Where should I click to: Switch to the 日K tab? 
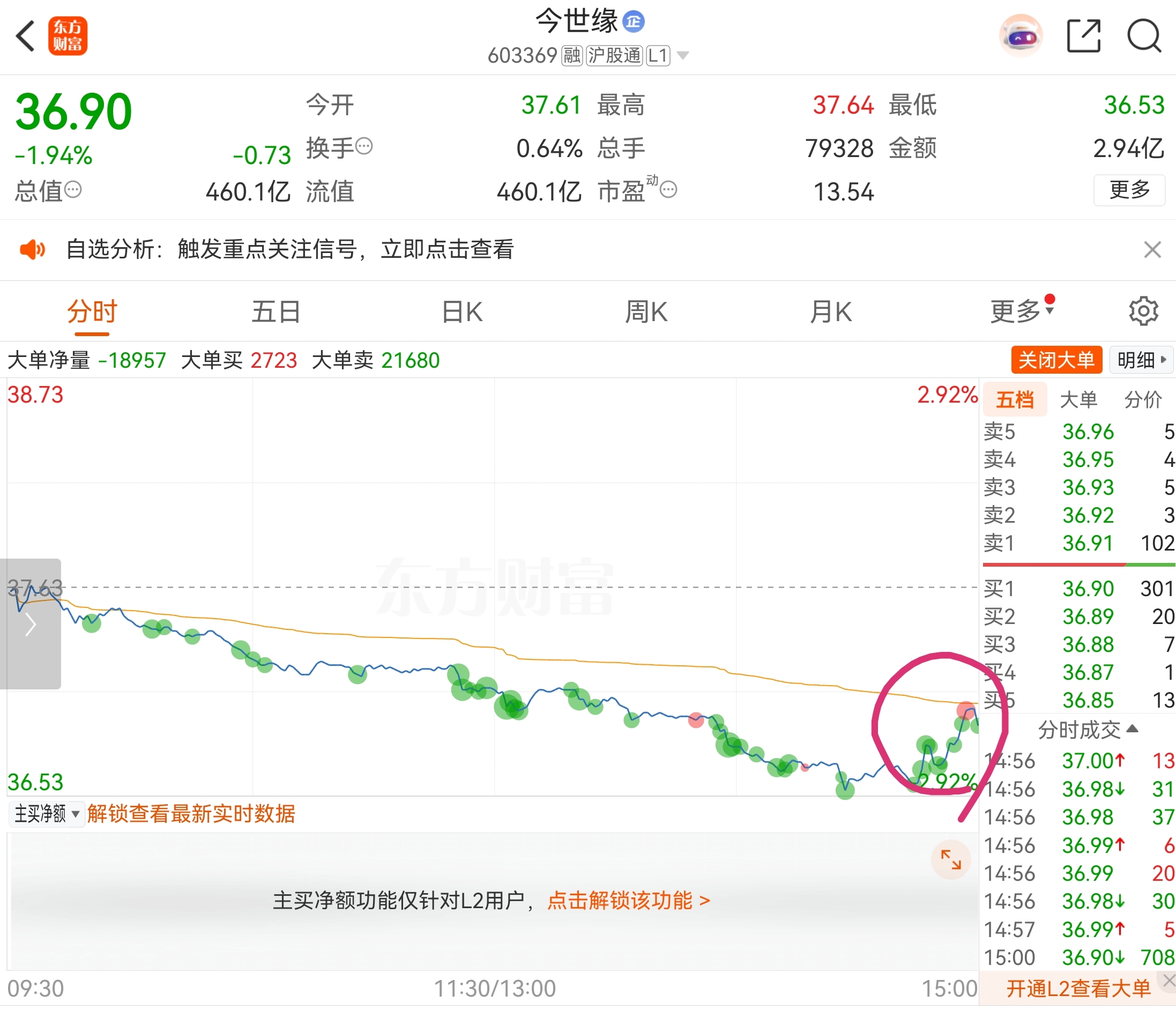pos(462,311)
